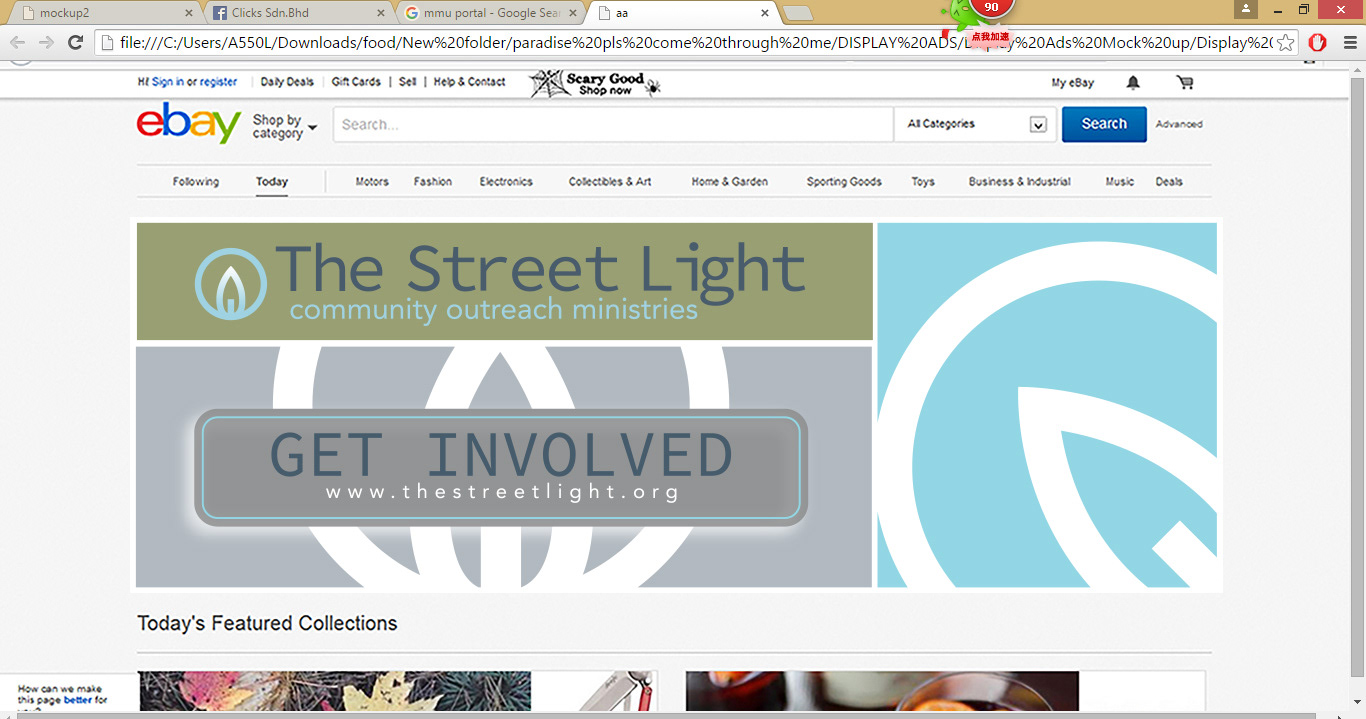Click the browser back arrow
This screenshot has height=719, width=1366.
[x=17, y=42]
